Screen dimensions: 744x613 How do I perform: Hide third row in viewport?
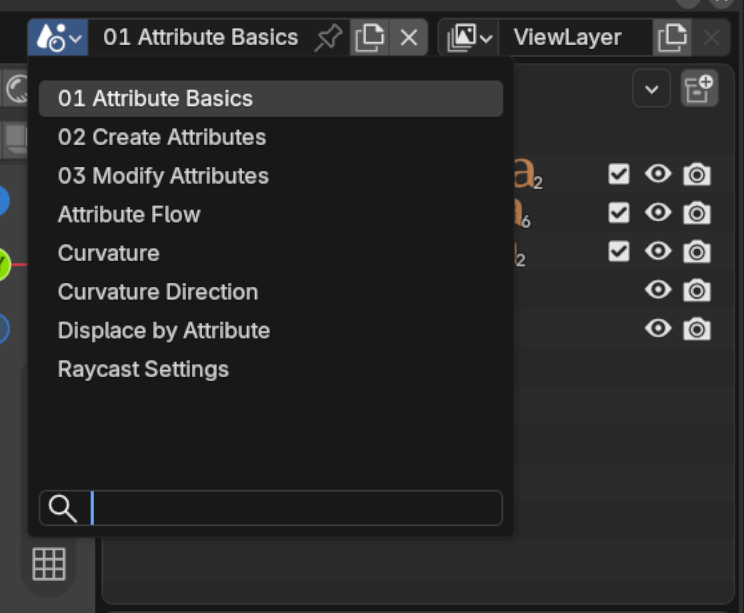click(658, 251)
